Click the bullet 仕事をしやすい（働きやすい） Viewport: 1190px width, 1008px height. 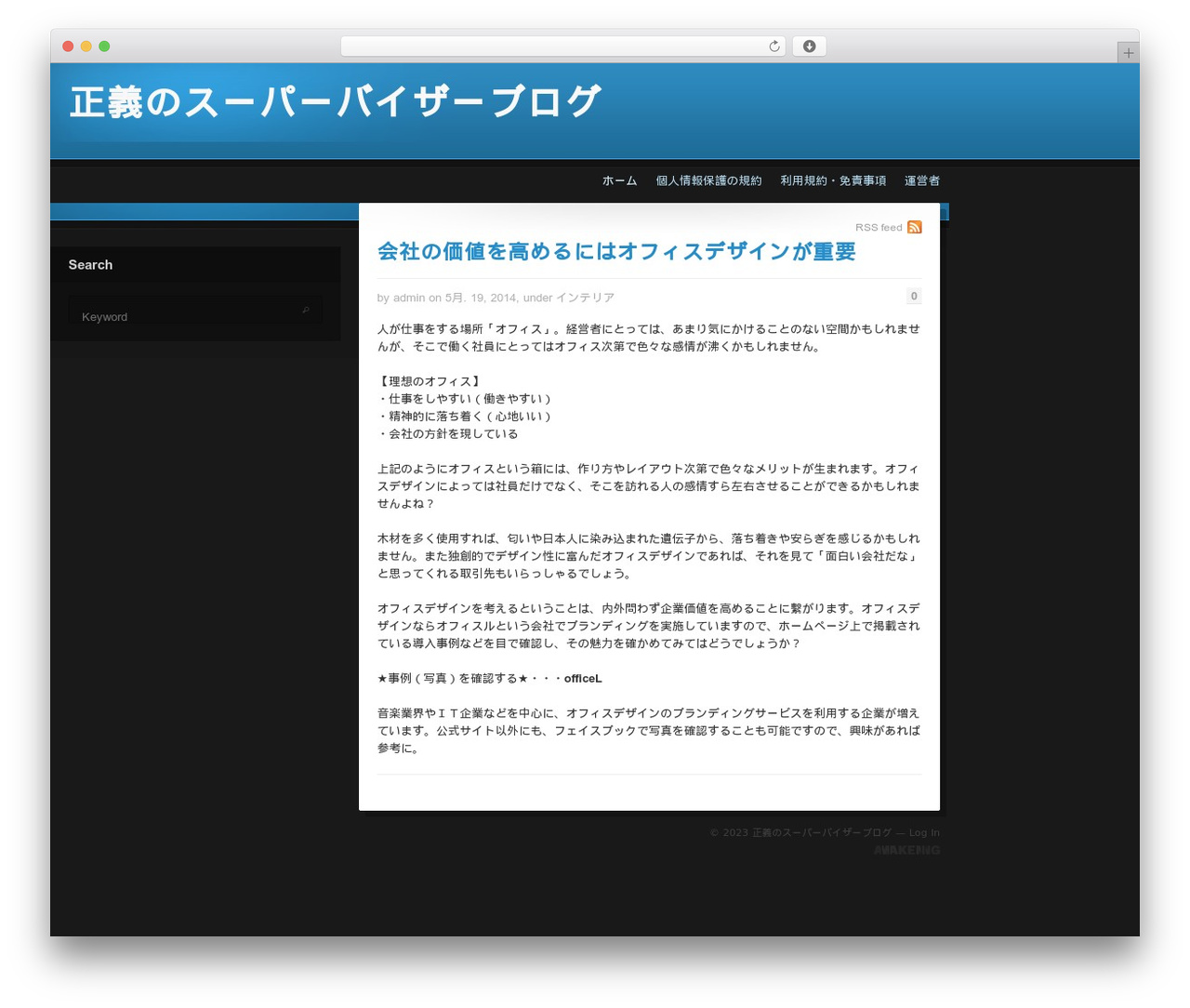tap(465, 399)
